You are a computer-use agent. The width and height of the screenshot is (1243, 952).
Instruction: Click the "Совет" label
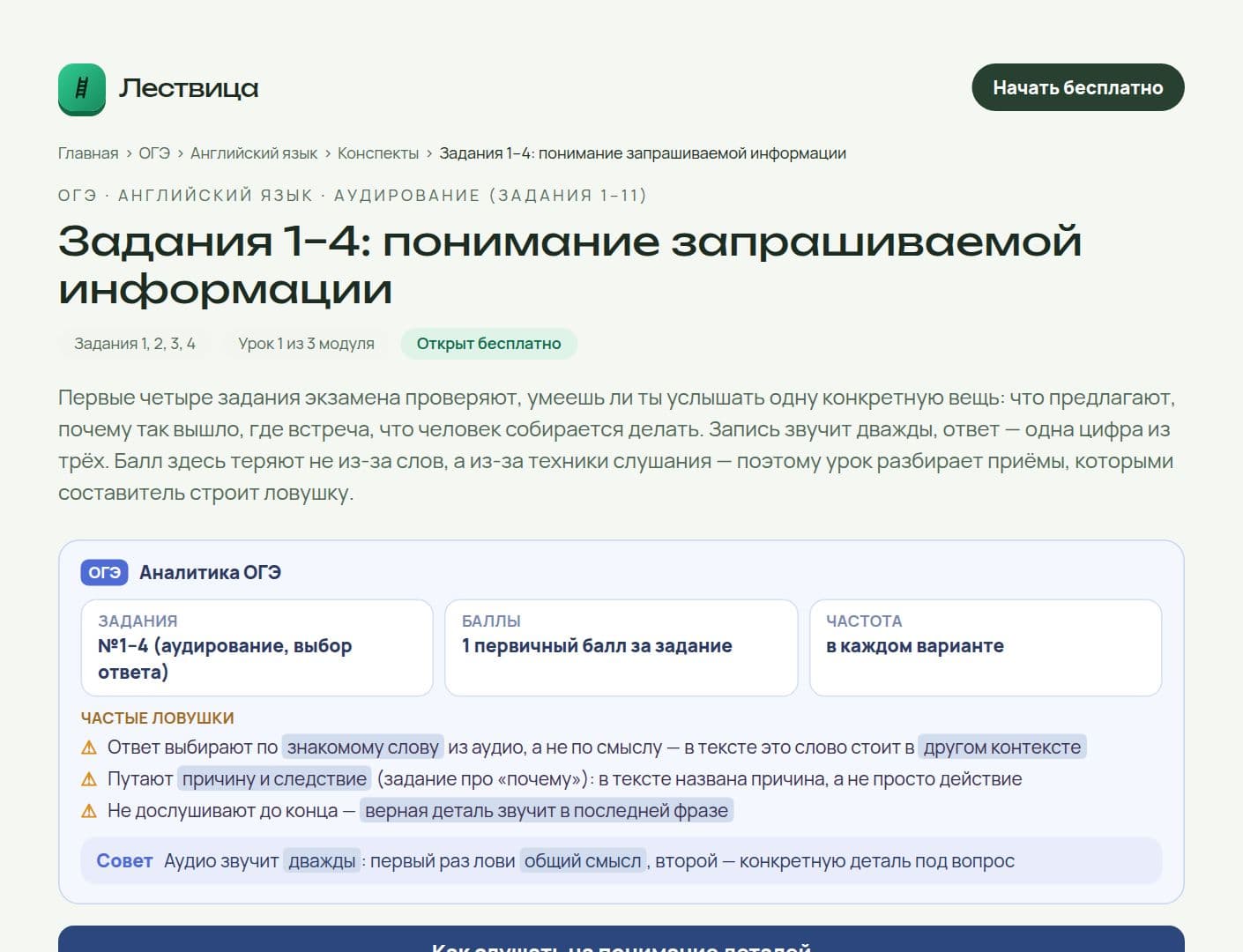point(124,861)
